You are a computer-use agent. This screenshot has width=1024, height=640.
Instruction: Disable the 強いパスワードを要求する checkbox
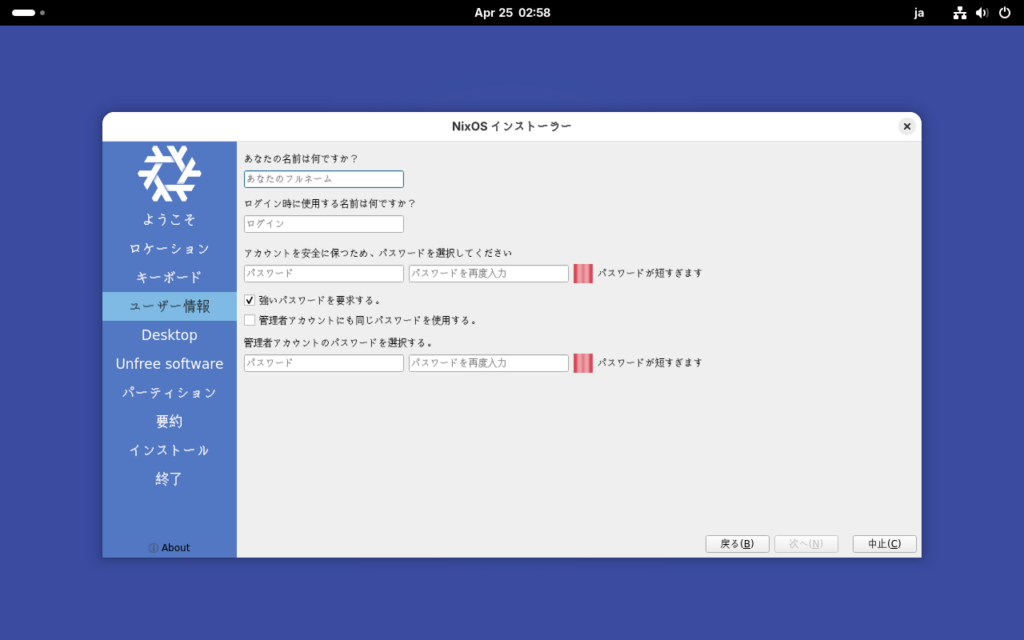[250, 300]
